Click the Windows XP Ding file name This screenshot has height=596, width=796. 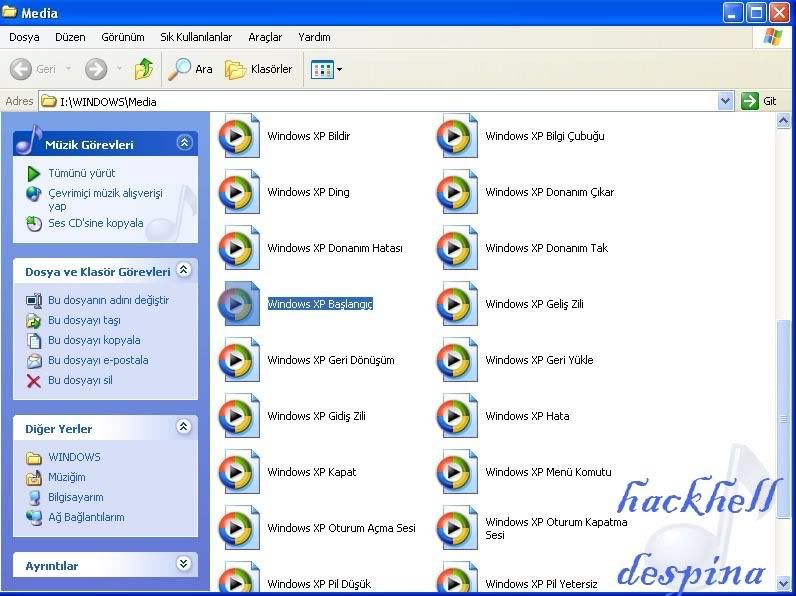pos(308,192)
